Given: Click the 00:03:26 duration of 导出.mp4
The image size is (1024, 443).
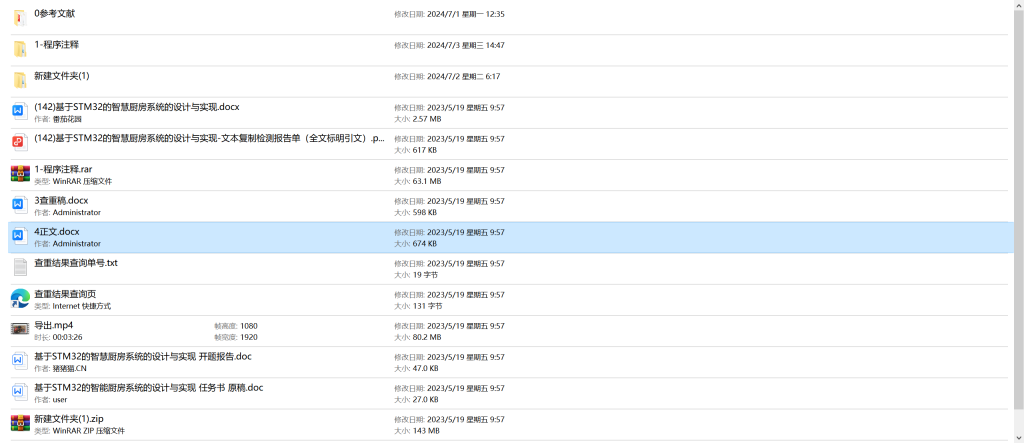Looking at the screenshot, I should [x=67, y=337].
